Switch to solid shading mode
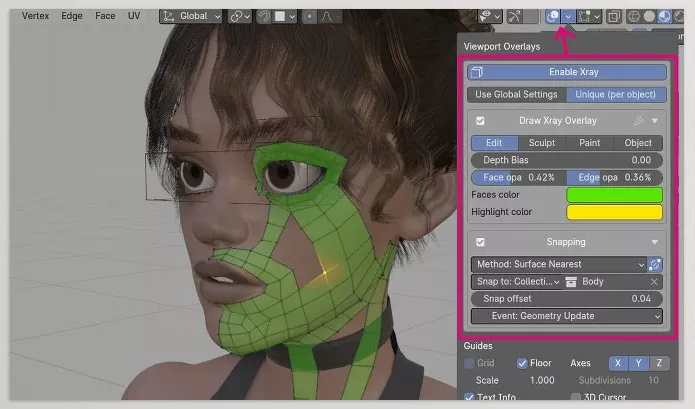This screenshot has height=409, width=695. click(649, 16)
